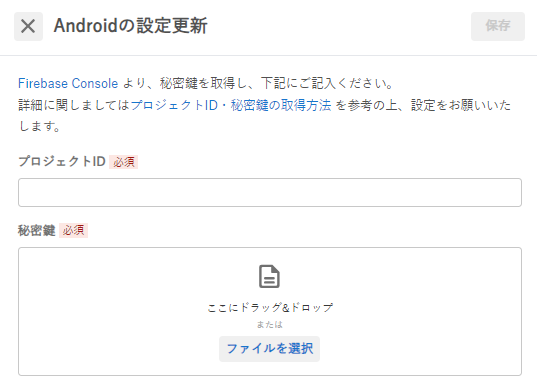Image resolution: width=537 pixels, height=388 pixels.
Task: Click the 詳細に関しましては text before help link
Action: pos(74,105)
